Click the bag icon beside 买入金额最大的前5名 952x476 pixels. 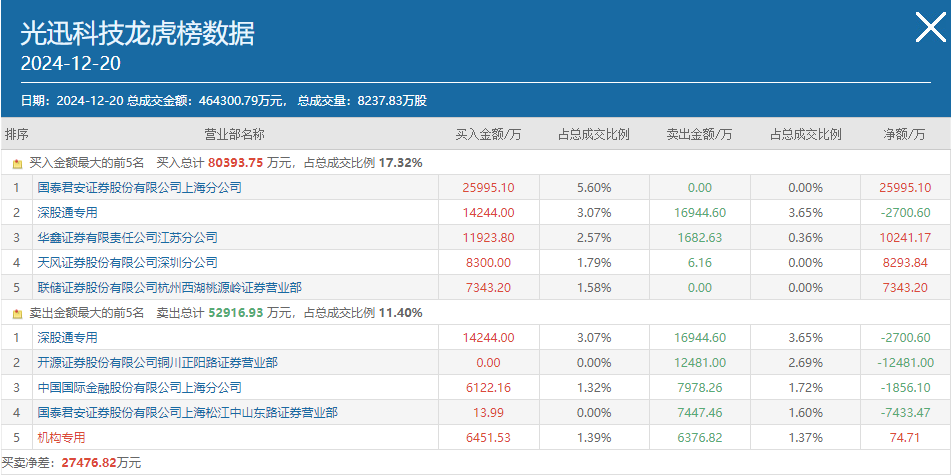click(18, 163)
